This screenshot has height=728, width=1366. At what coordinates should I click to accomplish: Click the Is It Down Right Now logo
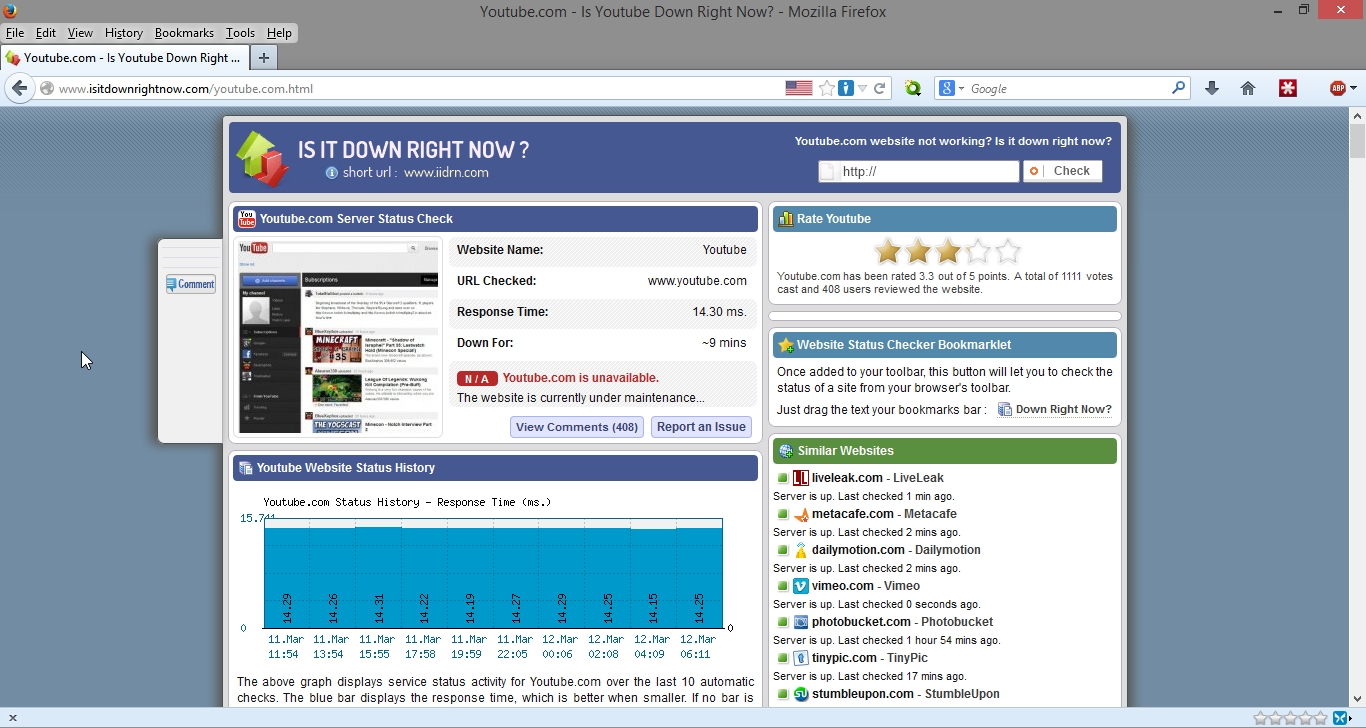click(x=263, y=158)
